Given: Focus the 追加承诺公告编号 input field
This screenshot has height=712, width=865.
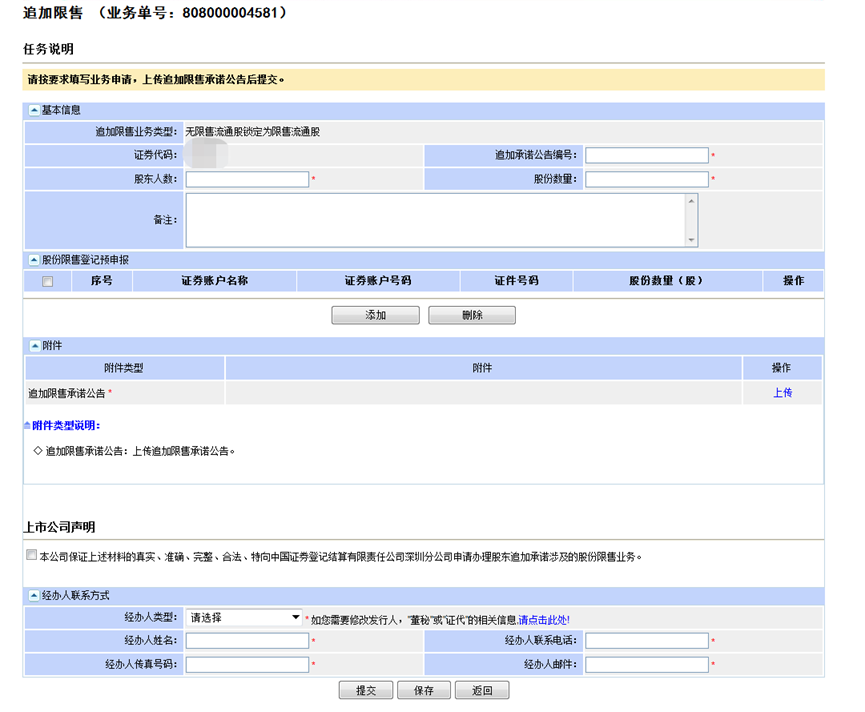Looking at the screenshot, I should pyautogui.click(x=647, y=156).
